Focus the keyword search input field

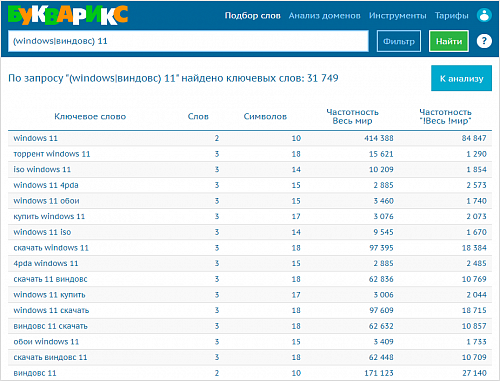coord(188,41)
